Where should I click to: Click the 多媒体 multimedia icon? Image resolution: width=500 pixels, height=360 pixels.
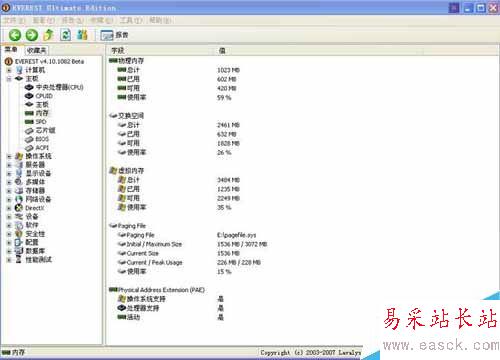[19, 182]
